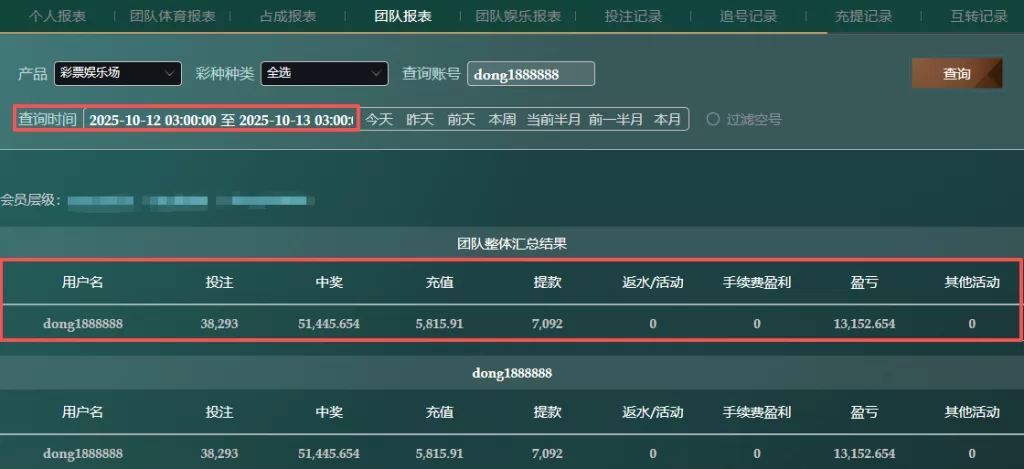Choose the 昨天 quick date filter
Viewport: 1024px width, 469px height.
[420, 119]
